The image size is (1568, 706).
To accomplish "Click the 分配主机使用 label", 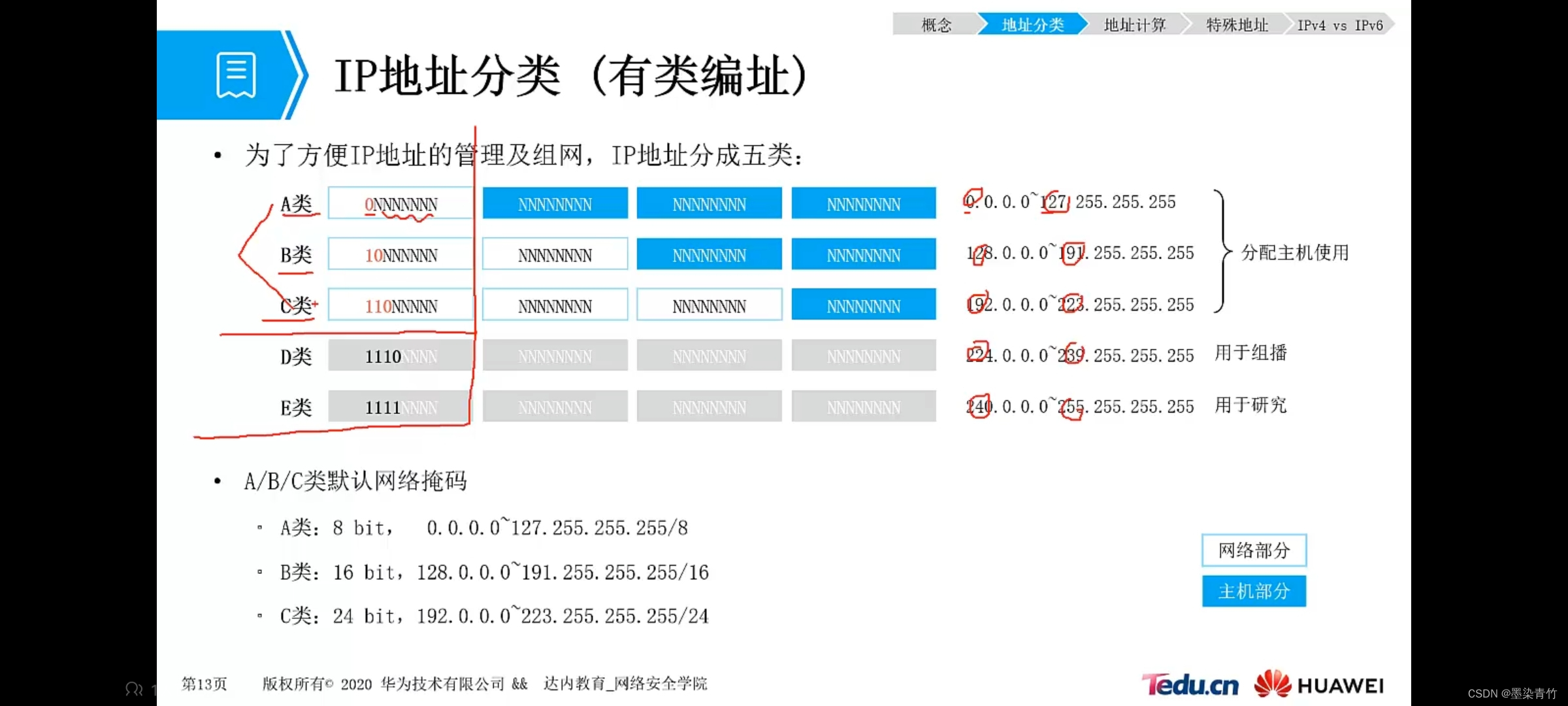I will coord(1295,252).
